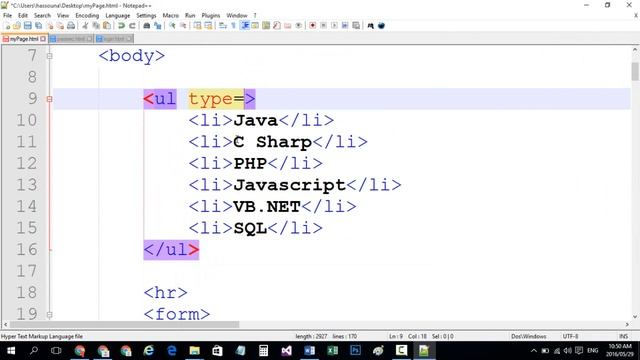Image resolution: width=640 pixels, height=360 pixels.
Task: Click the Paste toolbar icon
Action: tap(107, 26)
